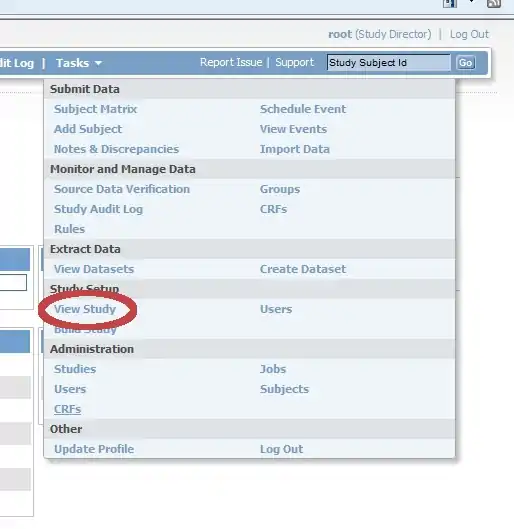Select View Datasets link
Screen dimensions: 514x529
[x=94, y=269]
